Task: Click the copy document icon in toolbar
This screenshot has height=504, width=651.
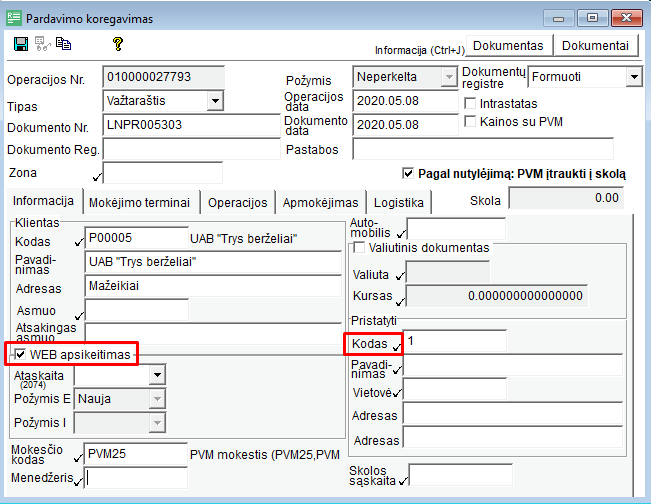Action: [63, 44]
